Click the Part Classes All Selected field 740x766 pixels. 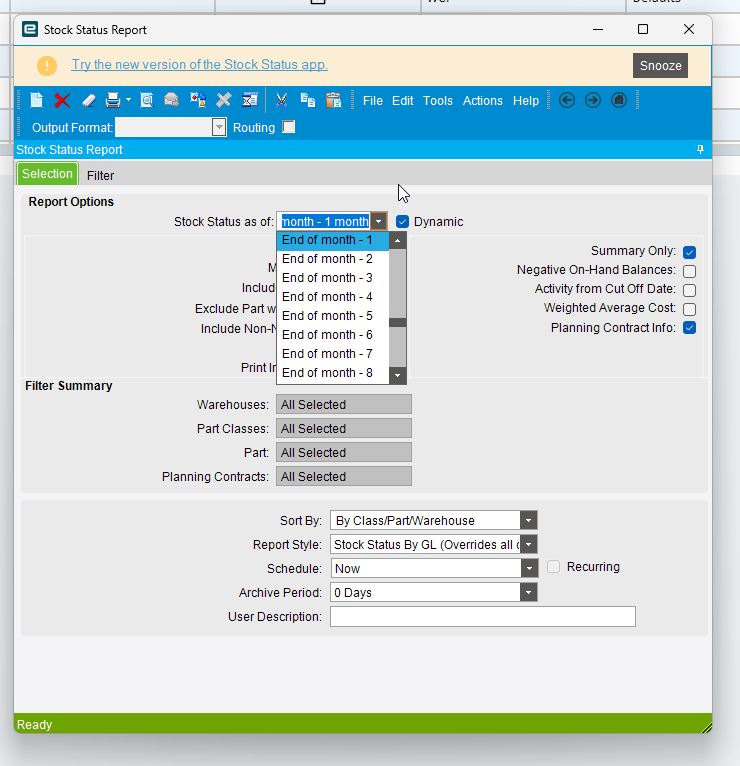click(x=344, y=428)
